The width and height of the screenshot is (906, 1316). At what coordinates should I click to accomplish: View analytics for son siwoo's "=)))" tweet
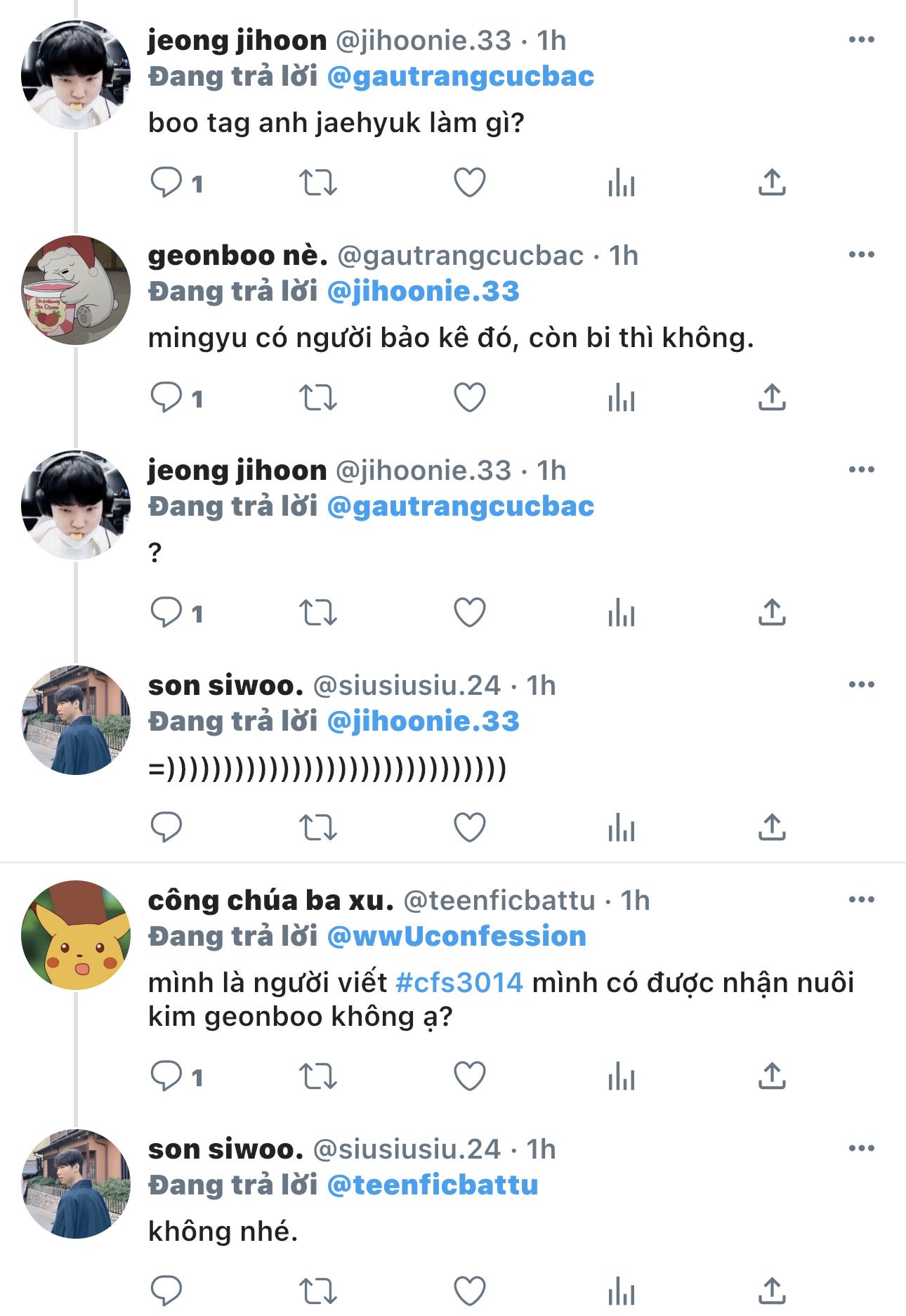click(621, 828)
